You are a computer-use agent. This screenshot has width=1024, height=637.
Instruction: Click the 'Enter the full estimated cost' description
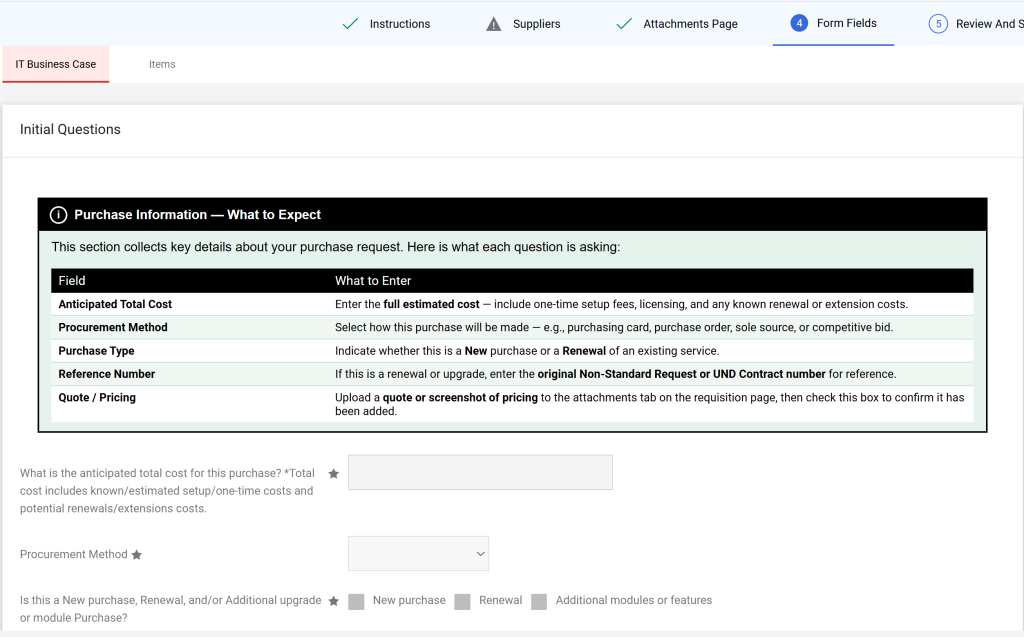coord(621,304)
